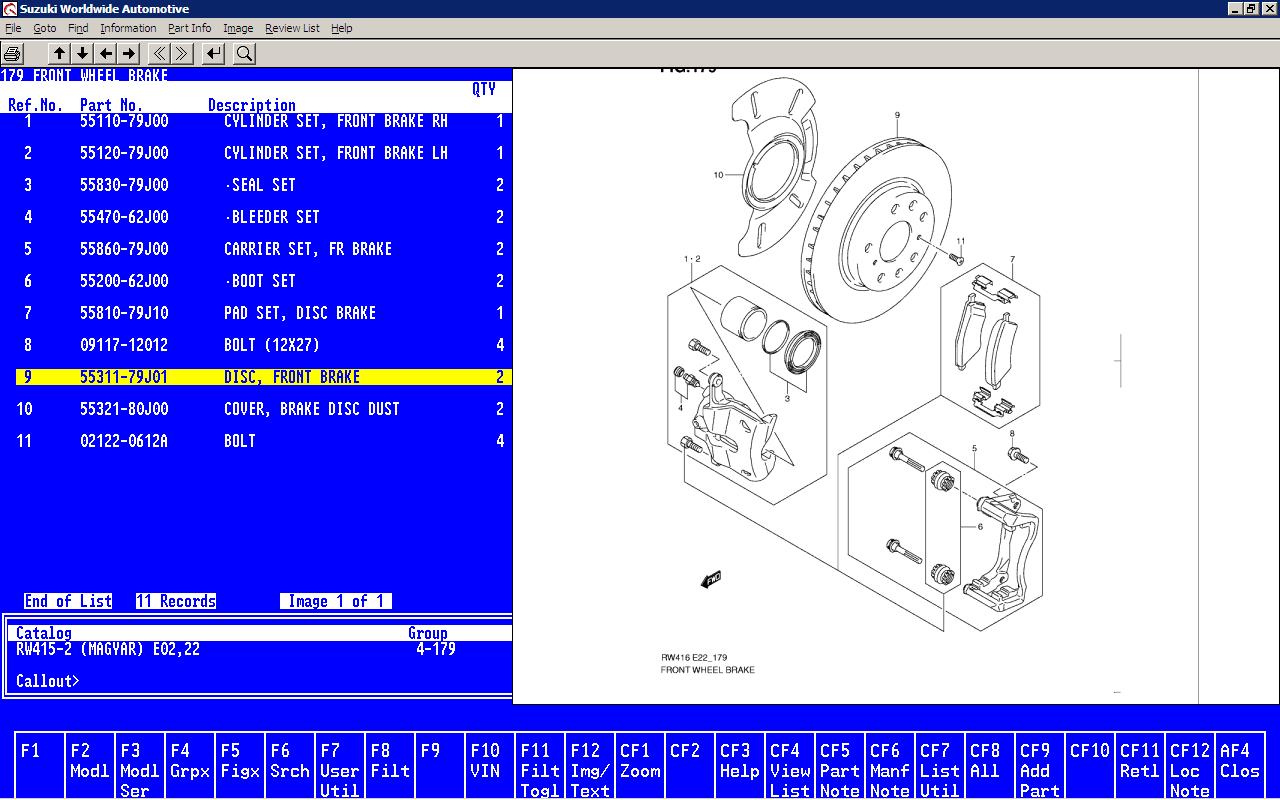Screen dimensions: 1280x800
Task: Select the 55830-79J00 seal set row
Action: coord(264,185)
